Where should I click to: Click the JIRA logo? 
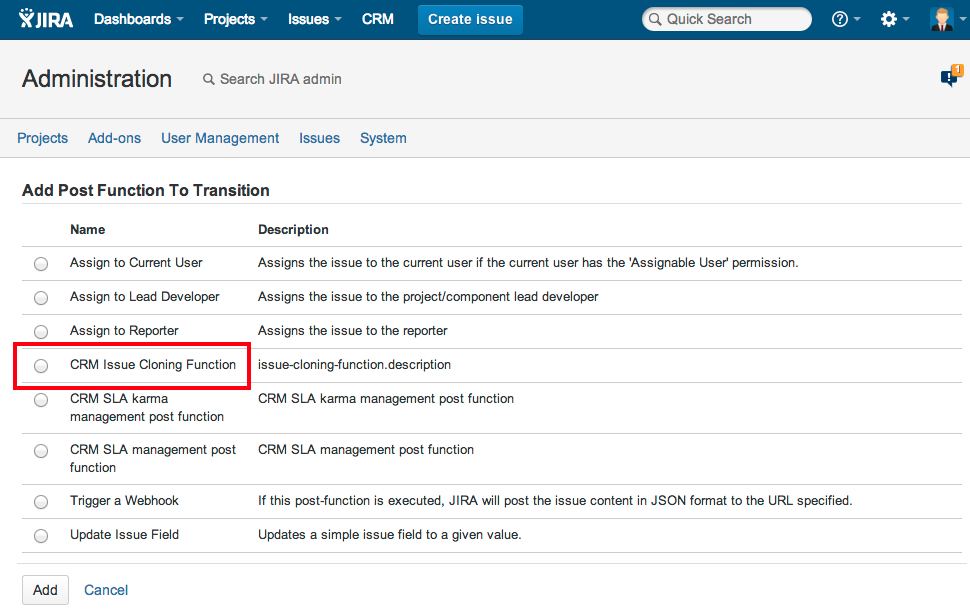point(46,19)
